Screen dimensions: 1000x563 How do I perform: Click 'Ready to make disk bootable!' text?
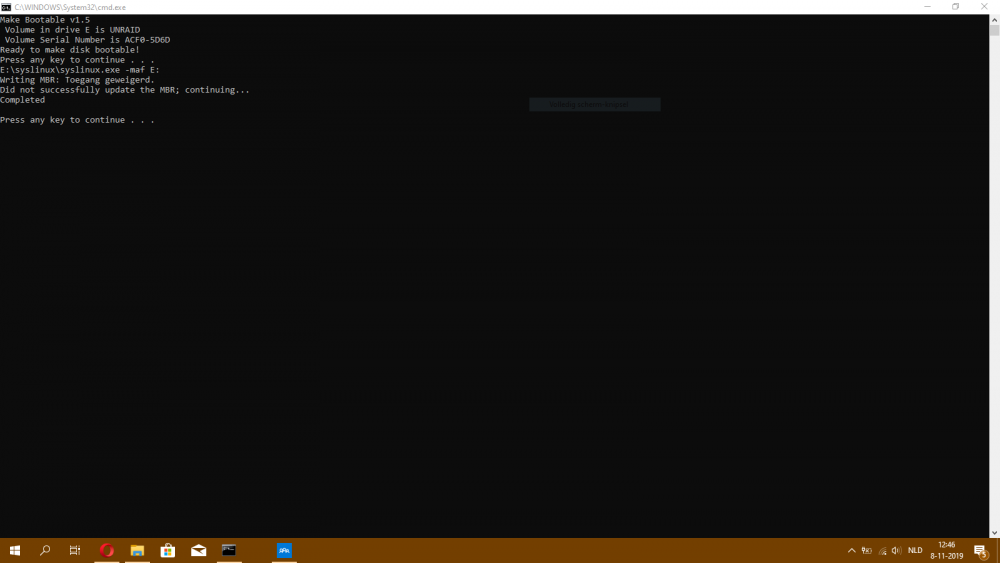tap(70, 50)
